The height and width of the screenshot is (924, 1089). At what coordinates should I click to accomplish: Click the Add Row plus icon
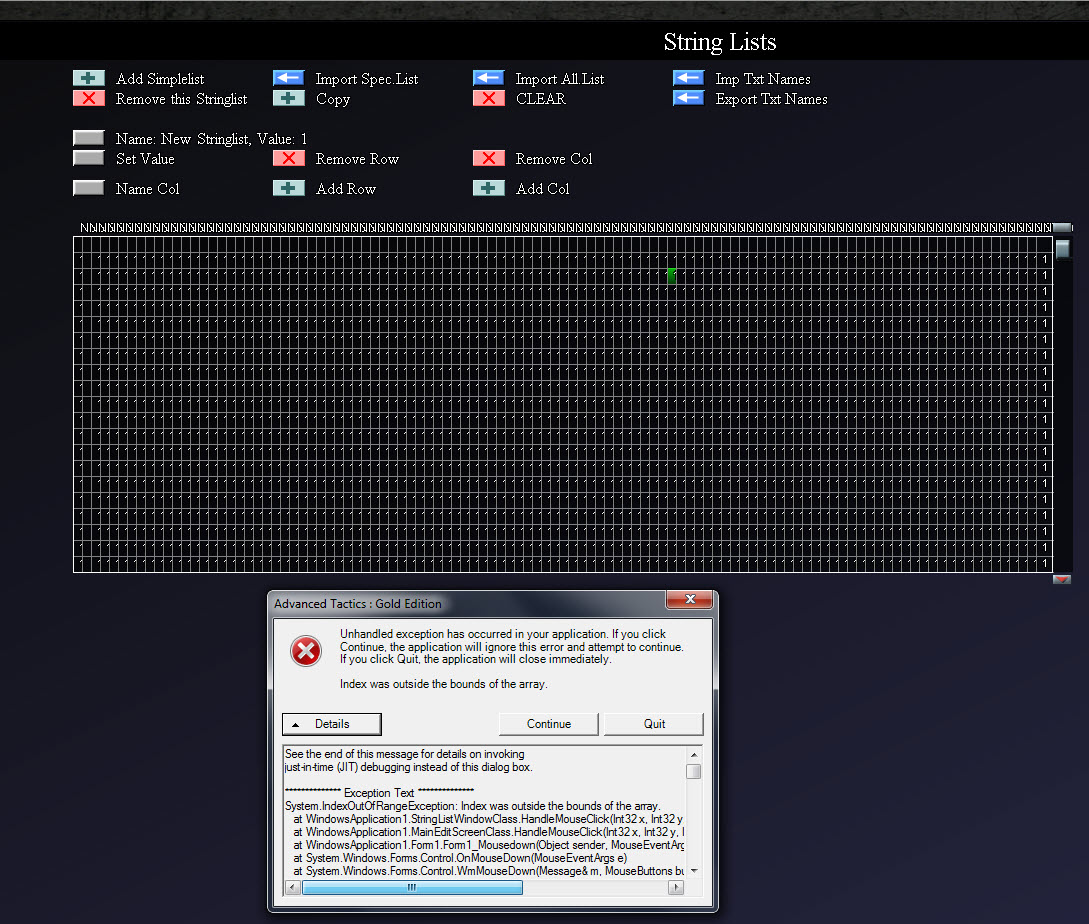(289, 188)
